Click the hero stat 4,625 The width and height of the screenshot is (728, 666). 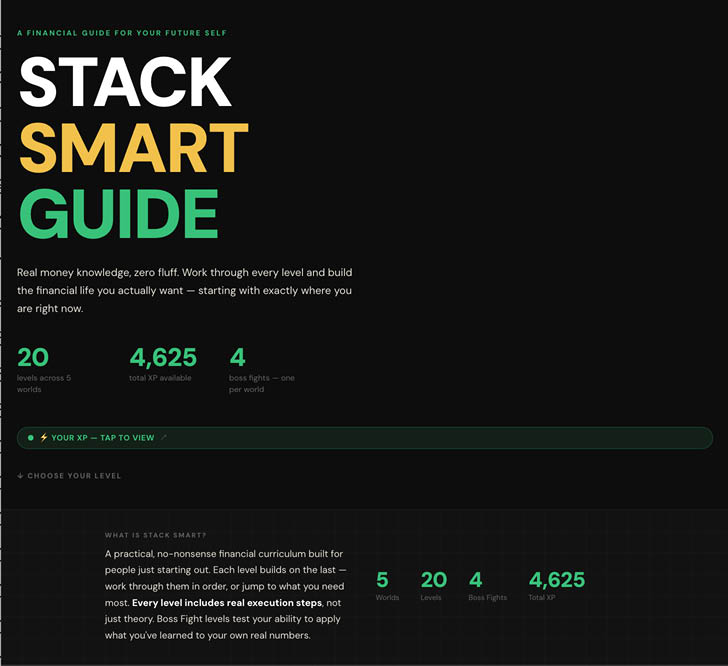163,357
